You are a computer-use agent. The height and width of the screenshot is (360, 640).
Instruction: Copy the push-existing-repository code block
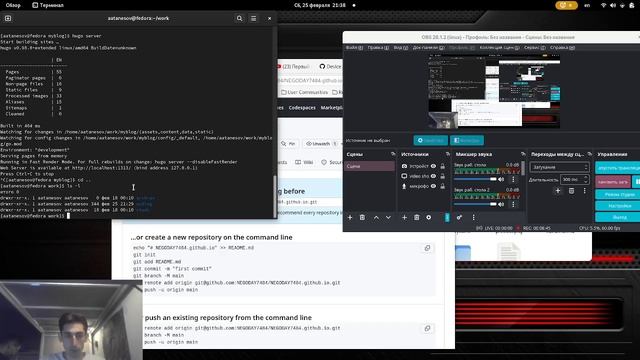[x=427, y=329]
